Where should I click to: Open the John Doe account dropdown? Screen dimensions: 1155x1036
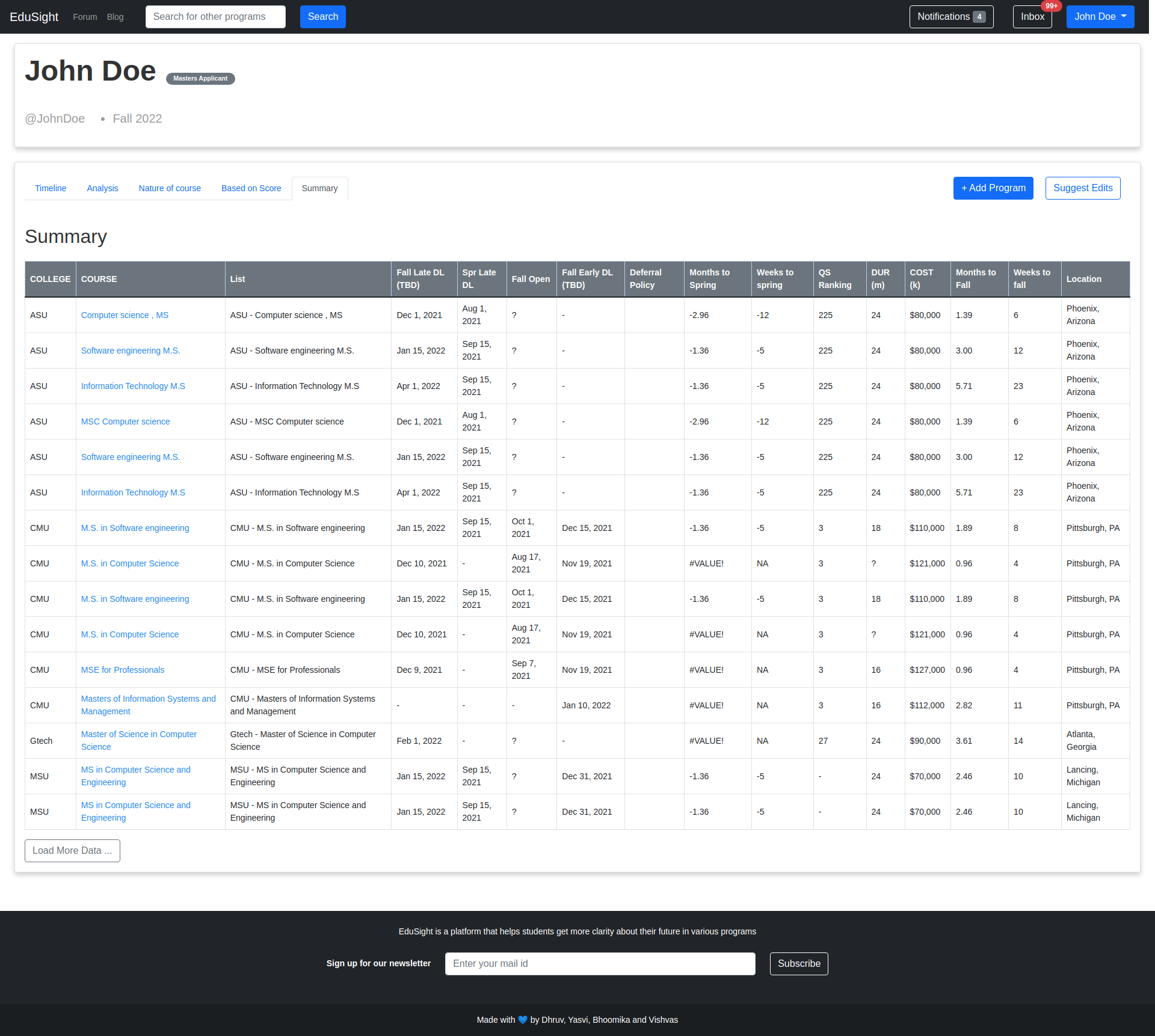1100,17
